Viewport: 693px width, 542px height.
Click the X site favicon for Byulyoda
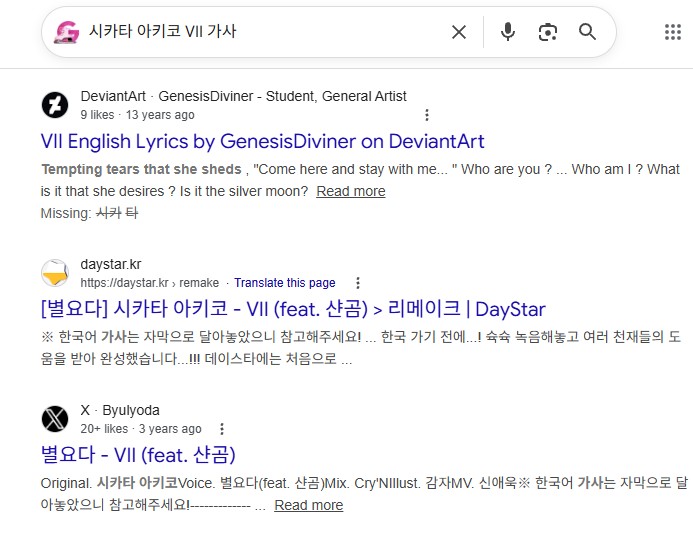(55, 419)
